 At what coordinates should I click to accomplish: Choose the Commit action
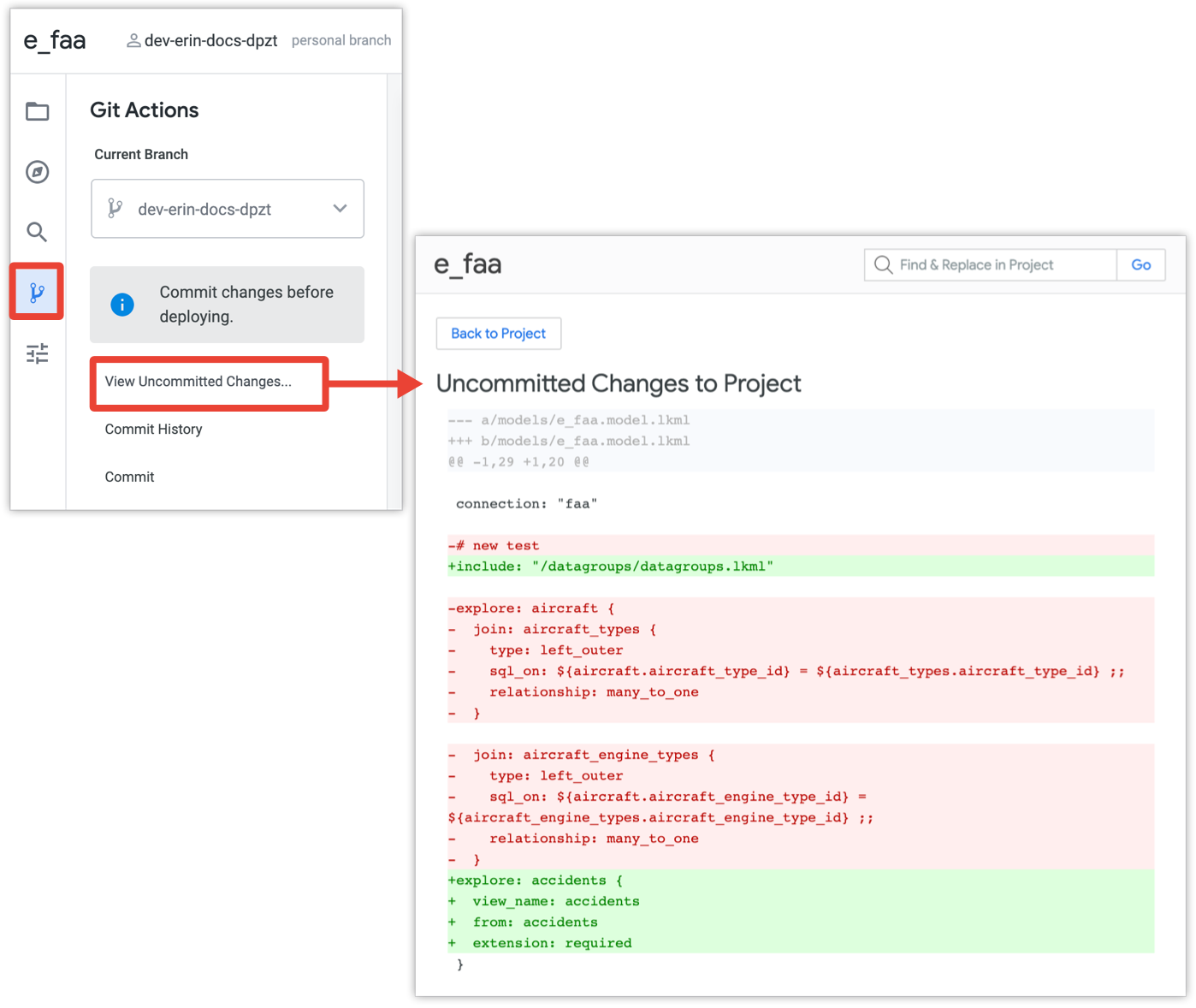(x=130, y=477)
